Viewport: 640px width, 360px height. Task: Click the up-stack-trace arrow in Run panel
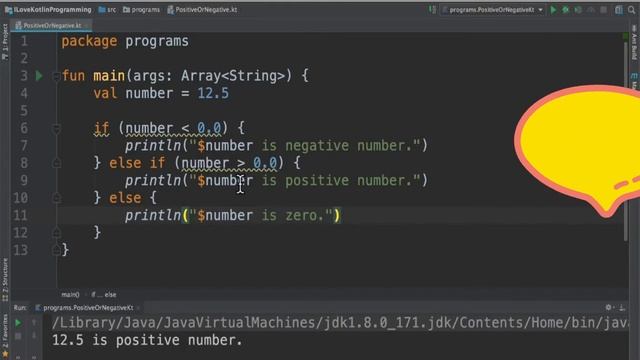coord(34,323)
